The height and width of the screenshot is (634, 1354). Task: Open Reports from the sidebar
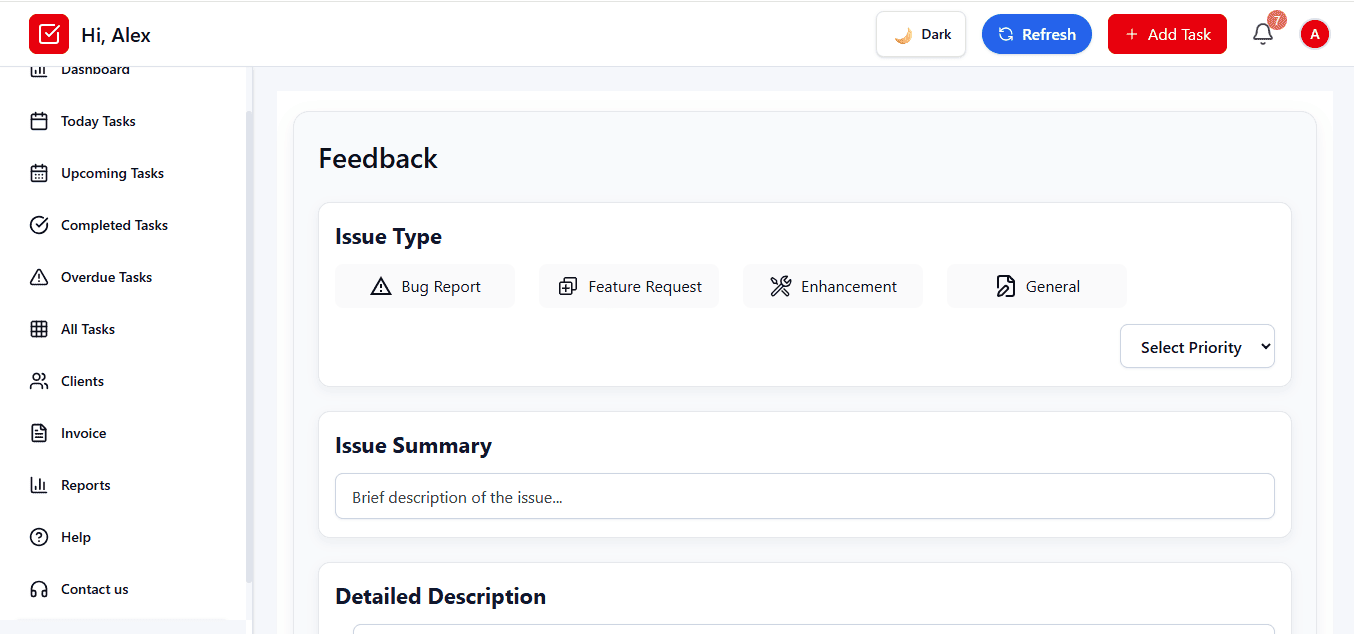[85, 485]
